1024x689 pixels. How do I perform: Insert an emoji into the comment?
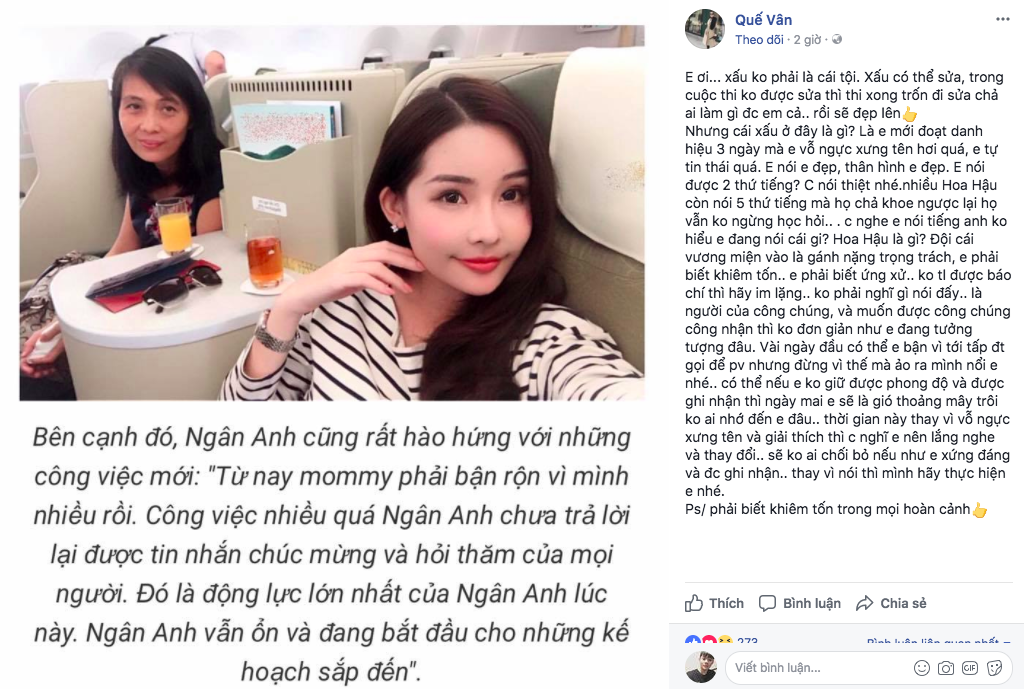921,667
